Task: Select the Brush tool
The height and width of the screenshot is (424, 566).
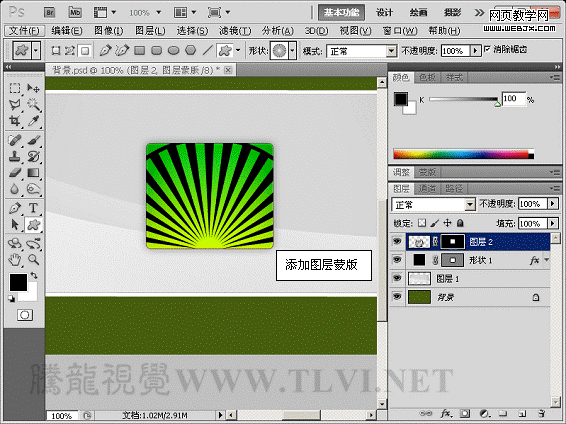Action: [x=34, y=140]
